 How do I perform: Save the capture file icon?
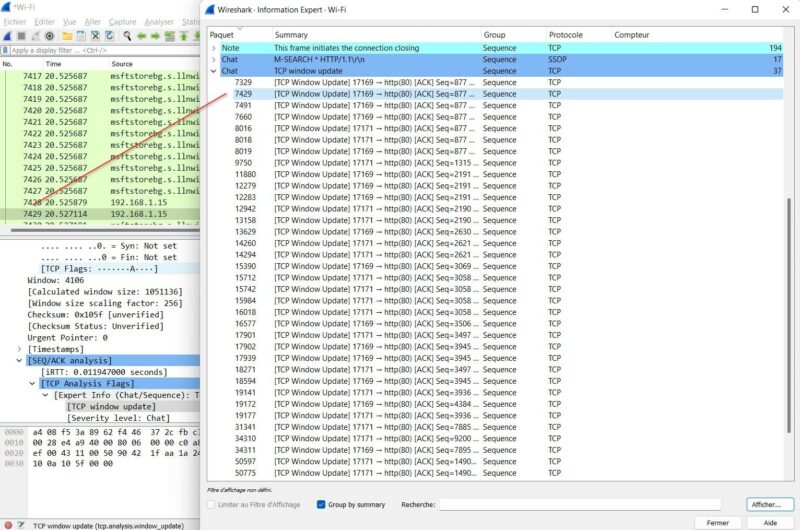81,36
